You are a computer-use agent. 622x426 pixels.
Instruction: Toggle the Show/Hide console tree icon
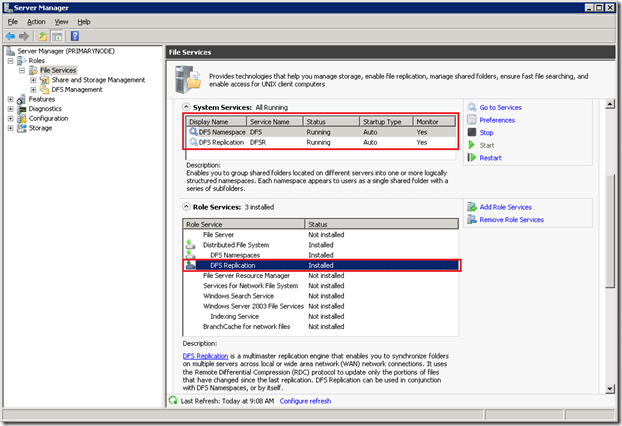(57, 36)
